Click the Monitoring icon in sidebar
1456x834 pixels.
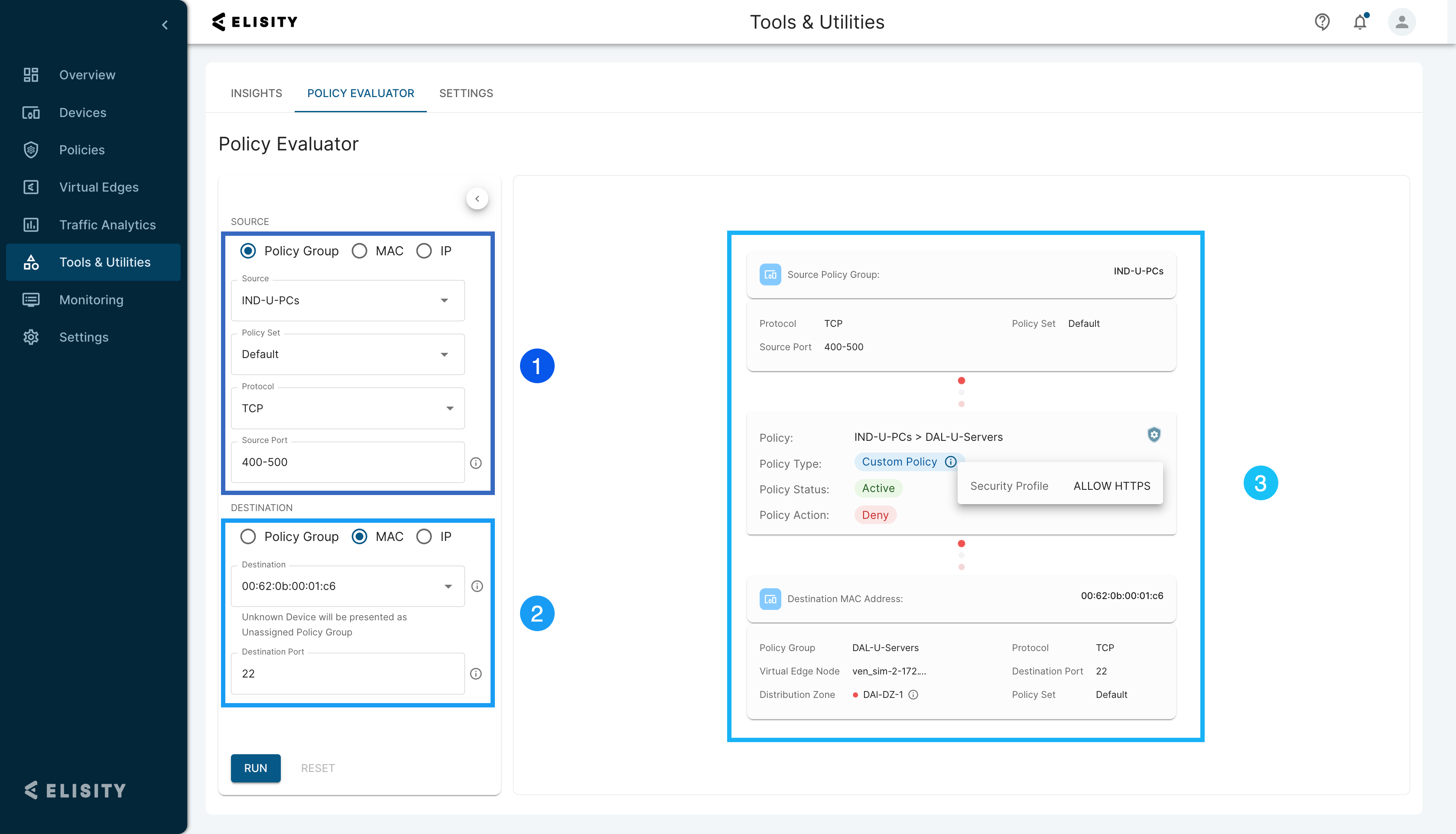tap(31, 300)
